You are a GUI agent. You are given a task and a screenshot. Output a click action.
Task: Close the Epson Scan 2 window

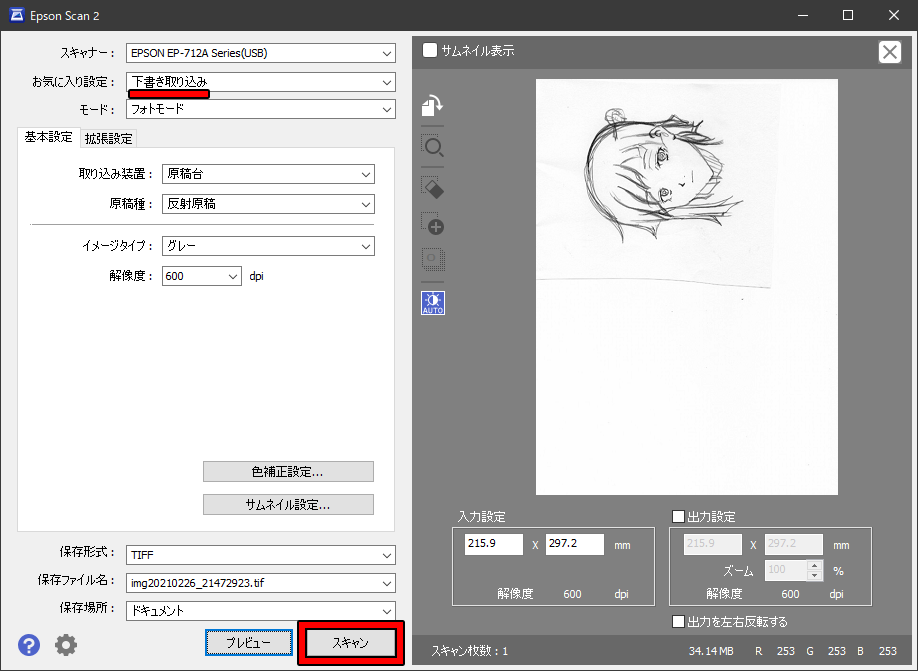pyautogui.click(x=893, y=15)
